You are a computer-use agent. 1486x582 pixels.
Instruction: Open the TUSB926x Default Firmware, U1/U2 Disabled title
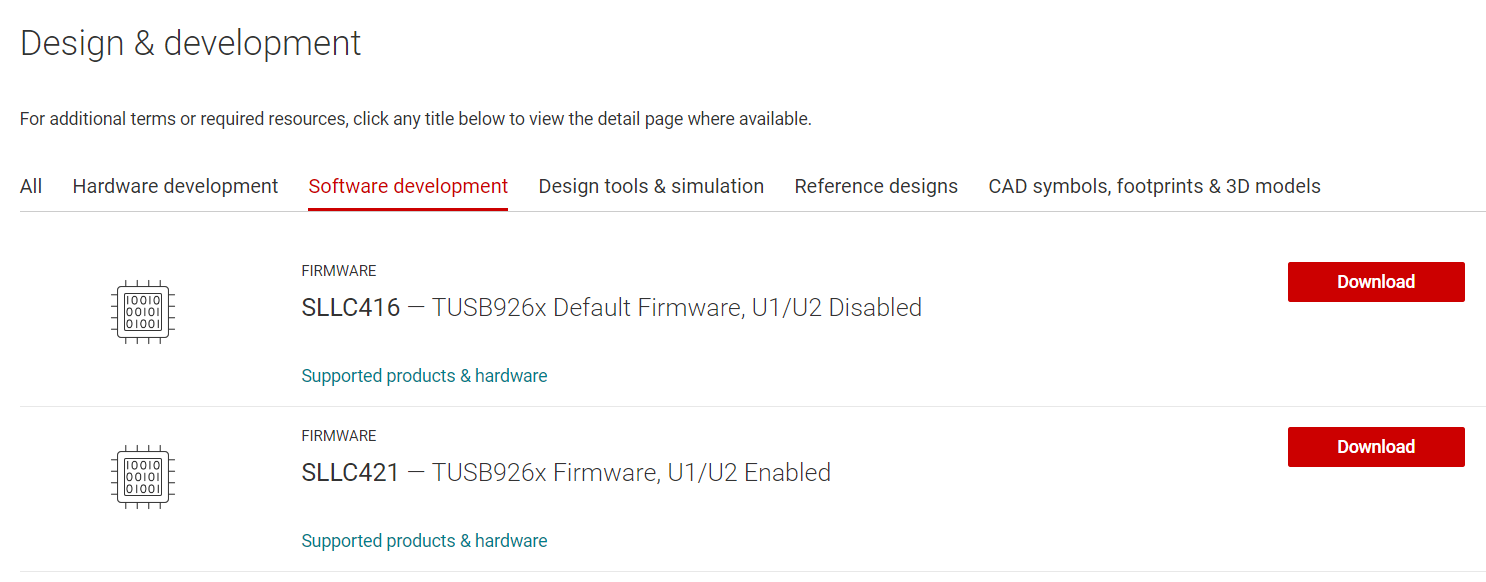[x=677, y=308]
